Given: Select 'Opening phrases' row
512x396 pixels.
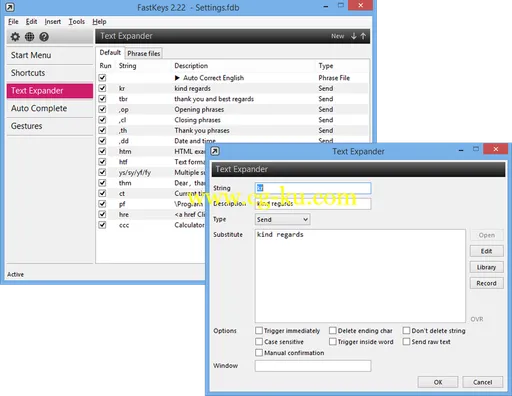Looking at the screenshot, I should click(x=233, y=109).
